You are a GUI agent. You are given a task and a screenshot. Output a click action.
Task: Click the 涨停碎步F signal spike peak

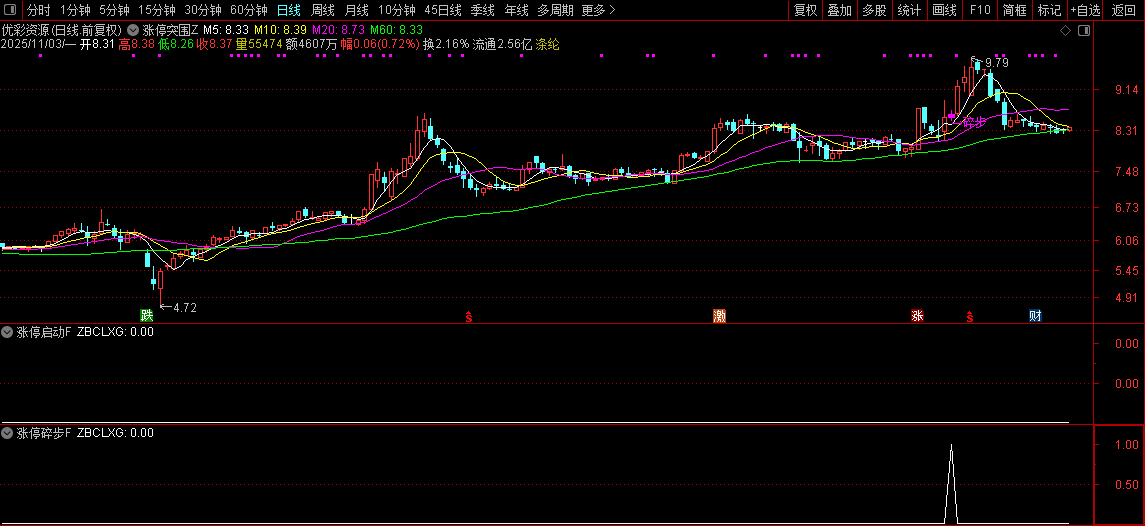pyautogui.click(x=951, y=445)
